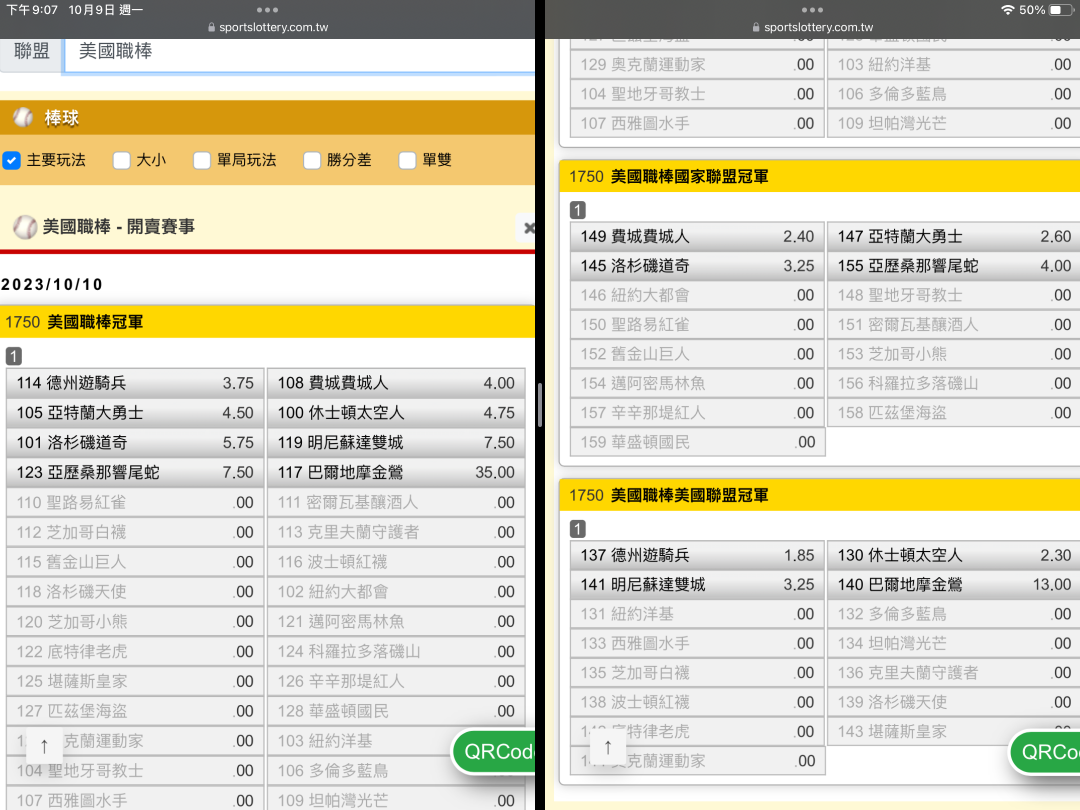Enable the 單雙 checkbox
1080x810 pixels.
coord(407,160)
